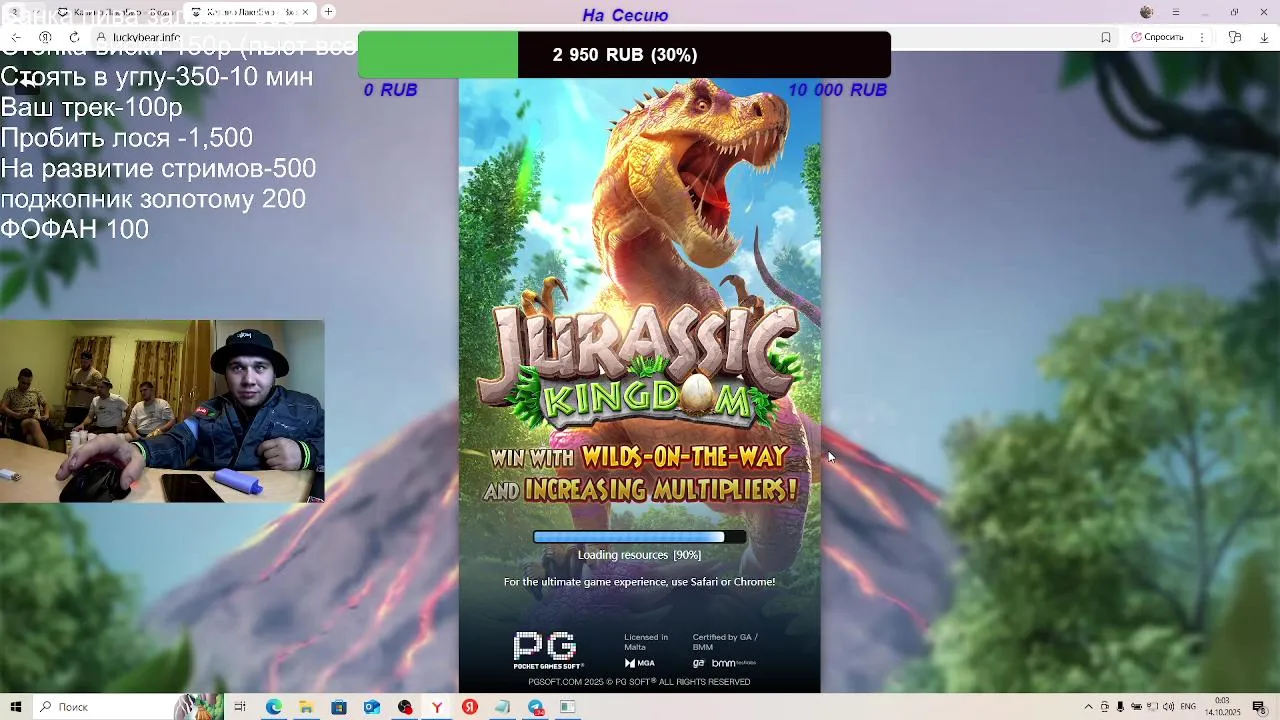Open the Yandex home button in toolbar
This screenshot has width=1280, height=720.
coord(44,37)
